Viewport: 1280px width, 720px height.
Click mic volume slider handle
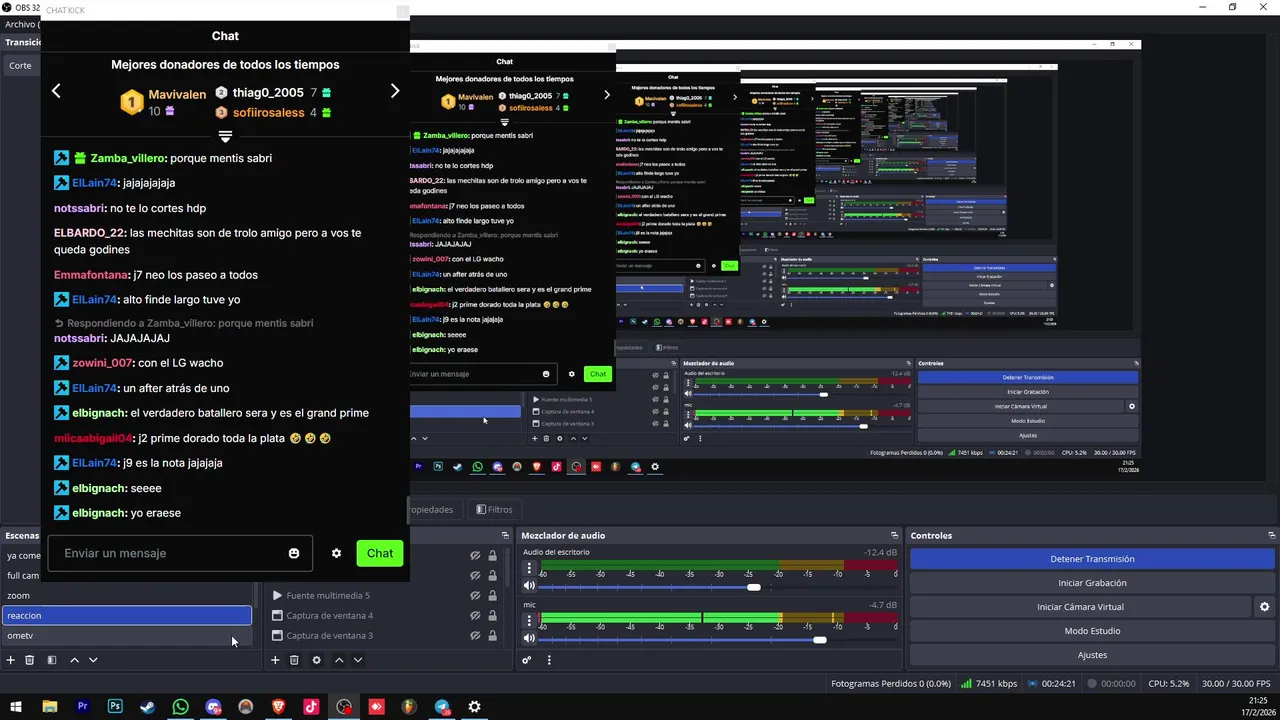tap(820, 639)
